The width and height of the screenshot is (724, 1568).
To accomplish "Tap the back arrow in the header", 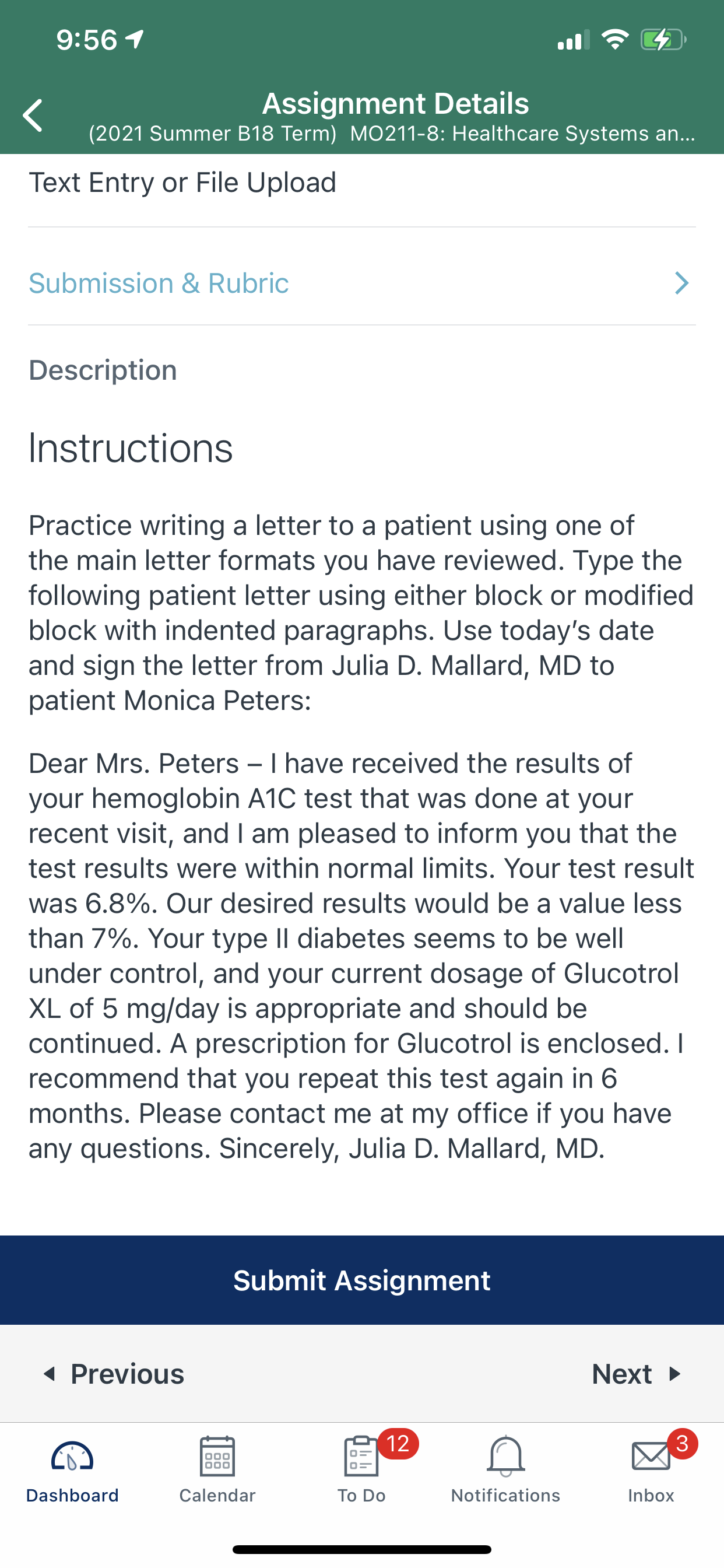I will point(33,115).
